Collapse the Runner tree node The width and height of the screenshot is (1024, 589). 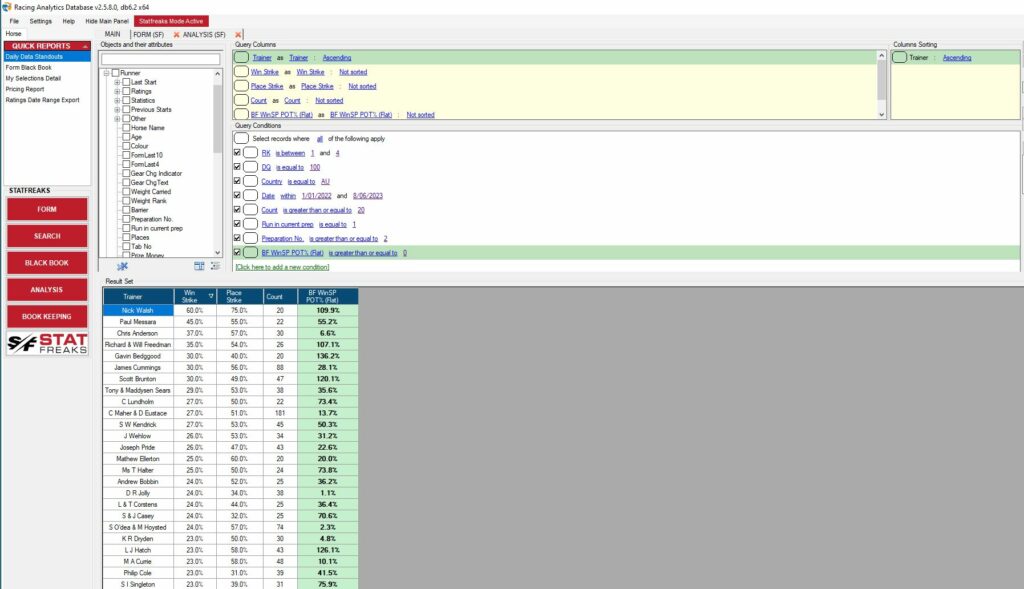[106, 73]
